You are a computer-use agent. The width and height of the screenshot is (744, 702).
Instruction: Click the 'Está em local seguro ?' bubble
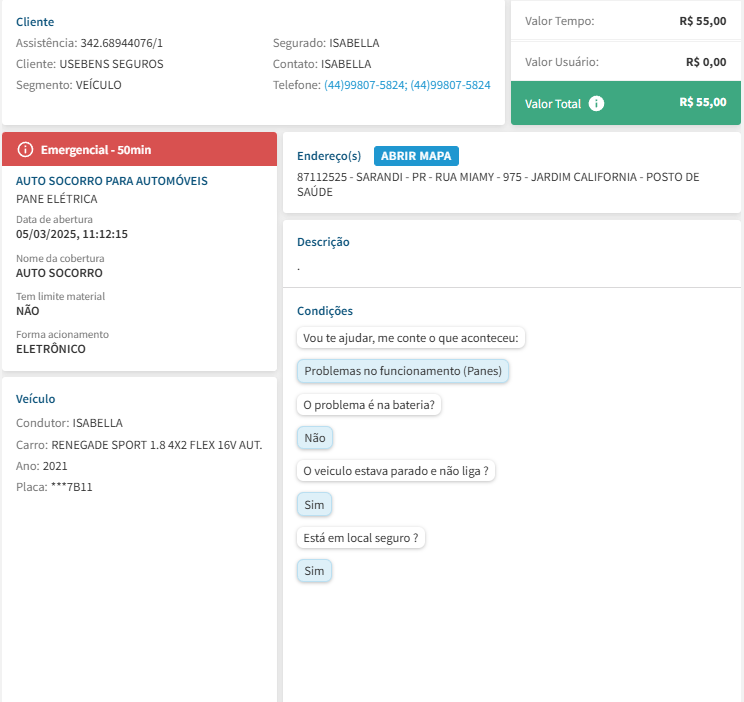[361, 538]
